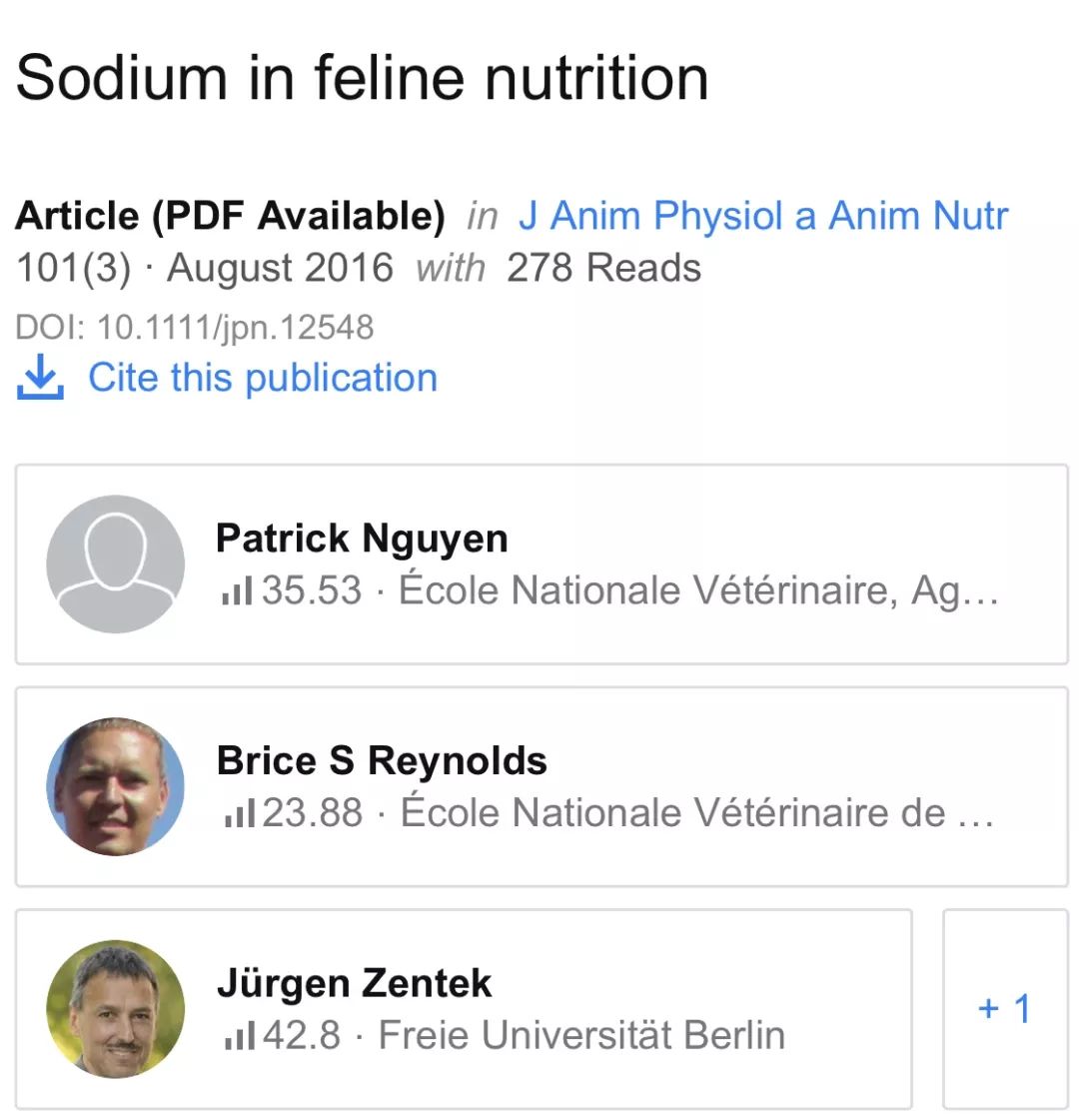Screen dimensions: 1079x1120
Task: Open Jürgen Zentek author name
Action: pos(354,984)
